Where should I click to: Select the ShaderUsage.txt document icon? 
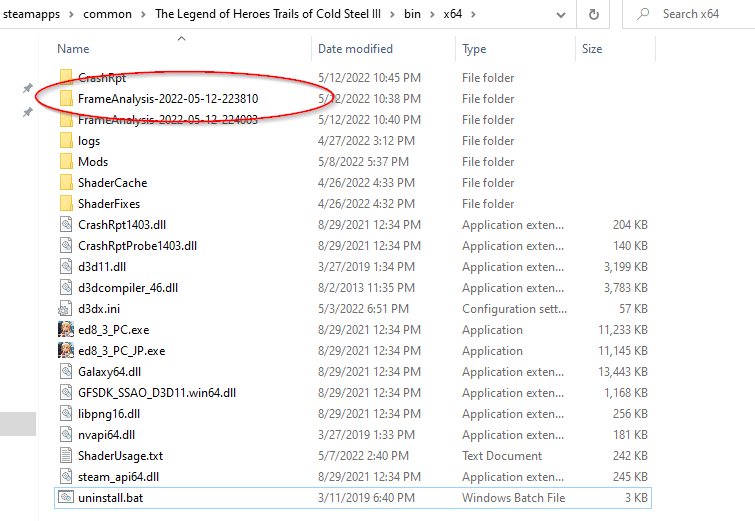click(x=66, y=456)
